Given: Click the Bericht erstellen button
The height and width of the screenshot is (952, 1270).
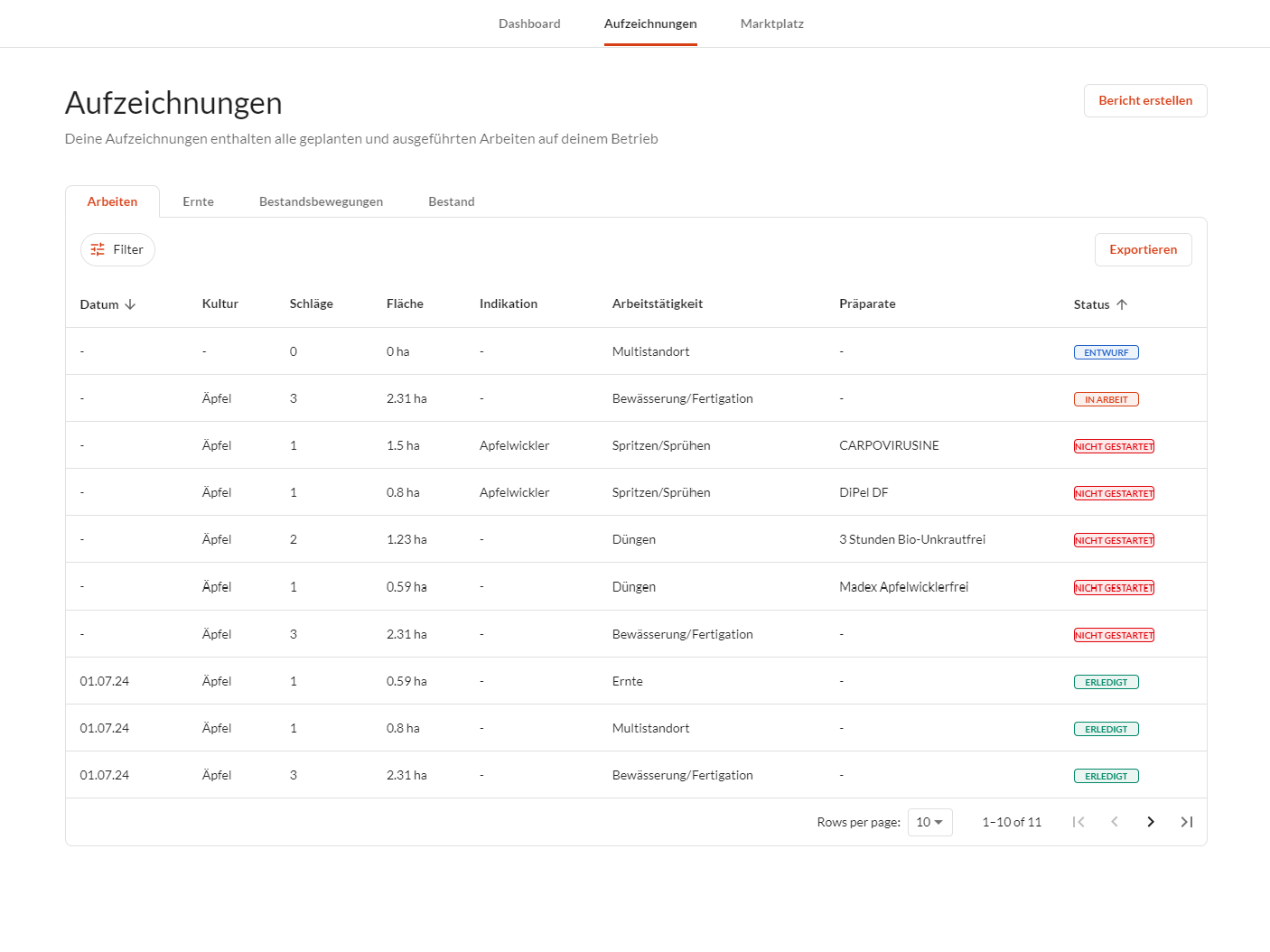Looking at the screenshot, I should 1144,100.
